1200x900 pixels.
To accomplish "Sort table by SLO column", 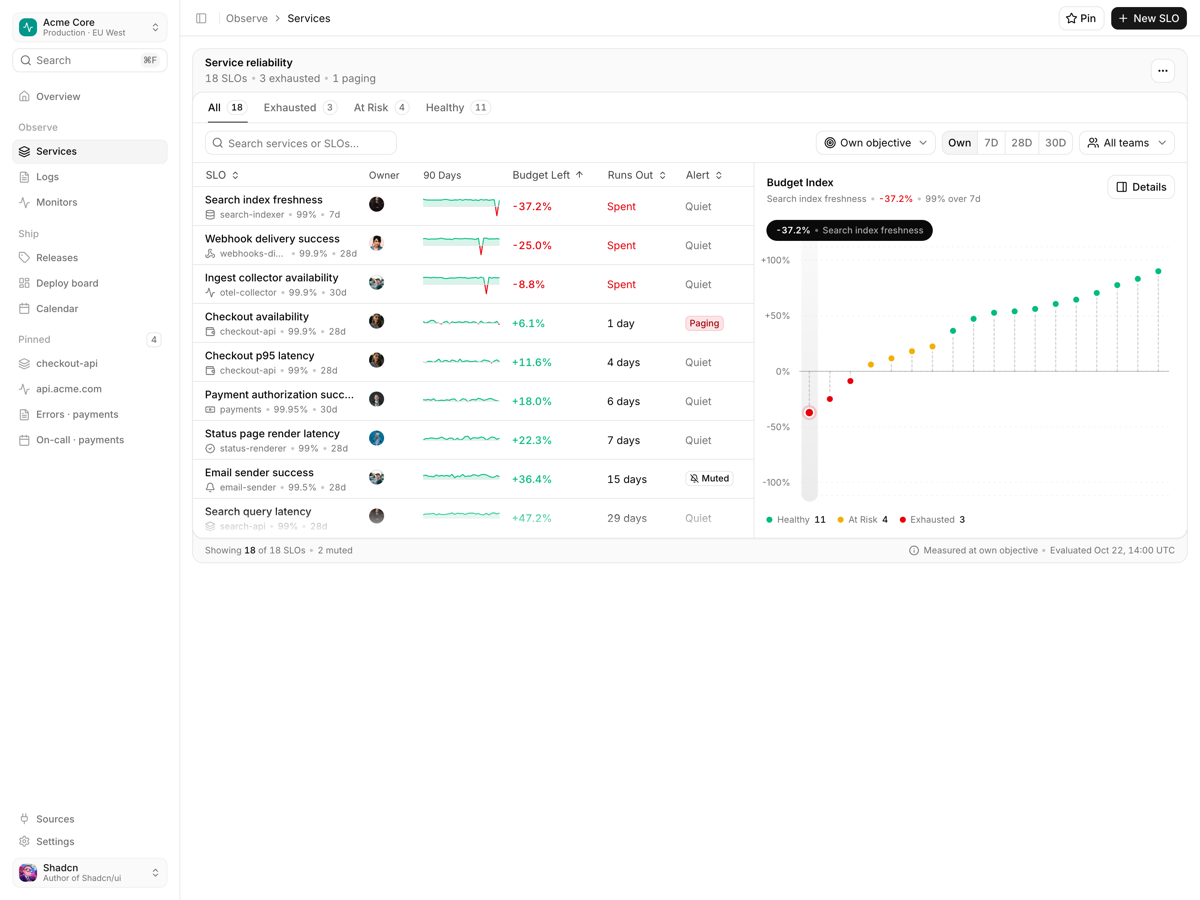I will pos(222,175).
